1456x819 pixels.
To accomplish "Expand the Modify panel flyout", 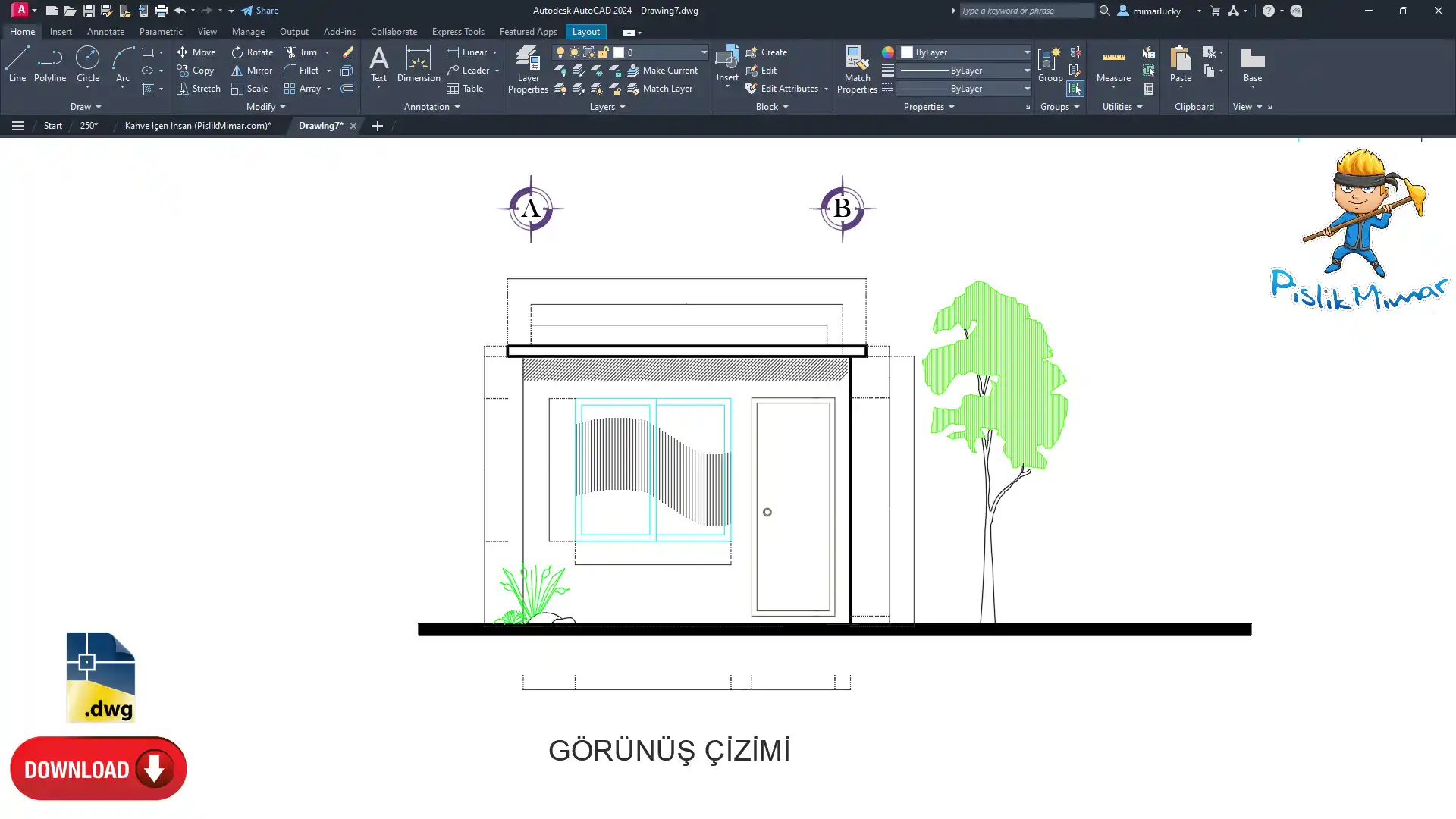I will pyautogui.click(x=266, y=107).
